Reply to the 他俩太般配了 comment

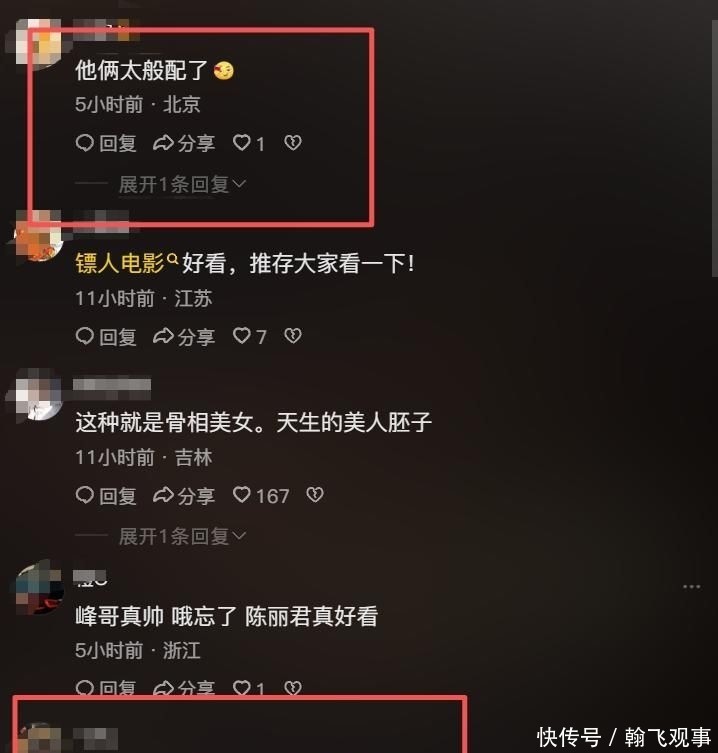tap(106, 143)
